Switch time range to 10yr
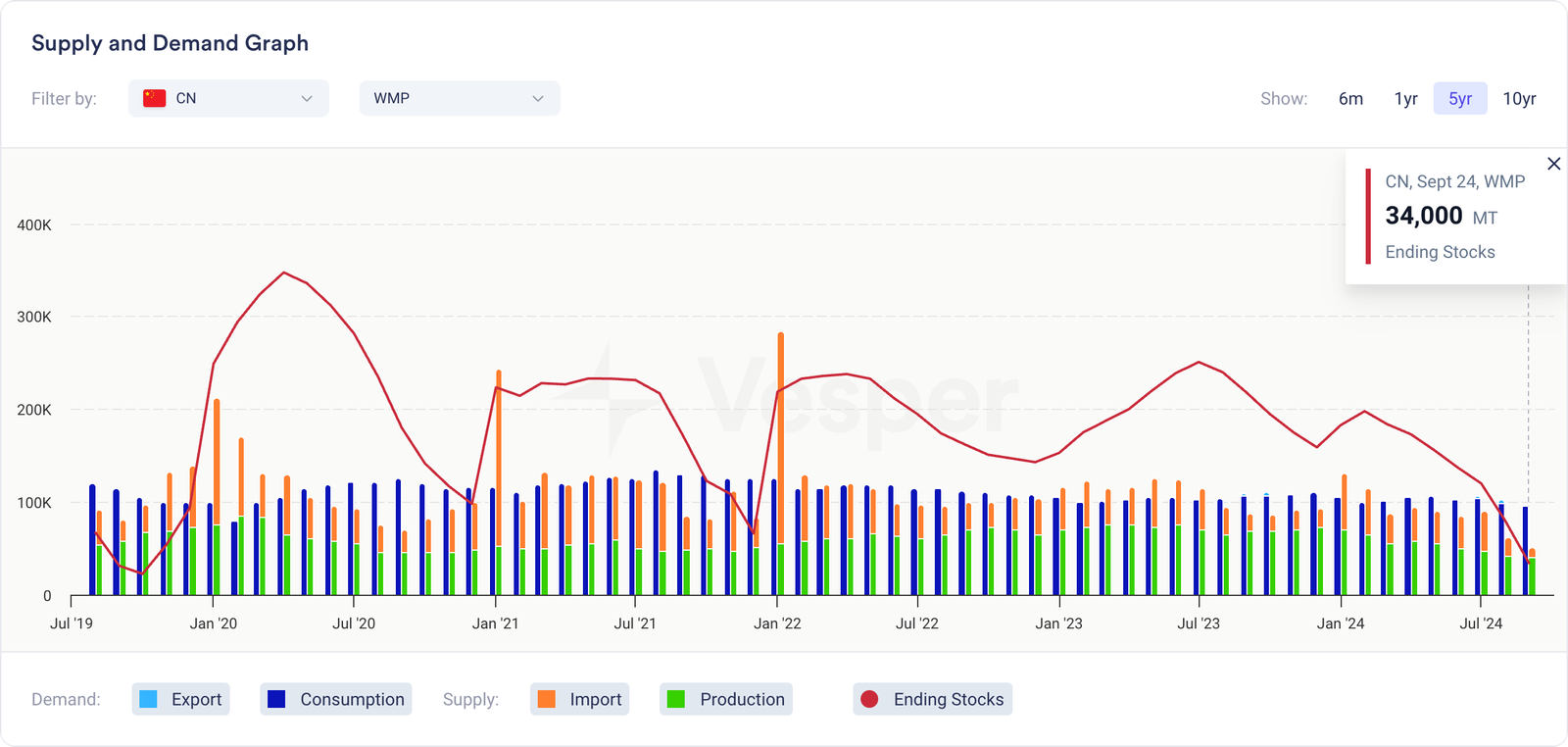 pyautogui.click(x=1519, y=98)
